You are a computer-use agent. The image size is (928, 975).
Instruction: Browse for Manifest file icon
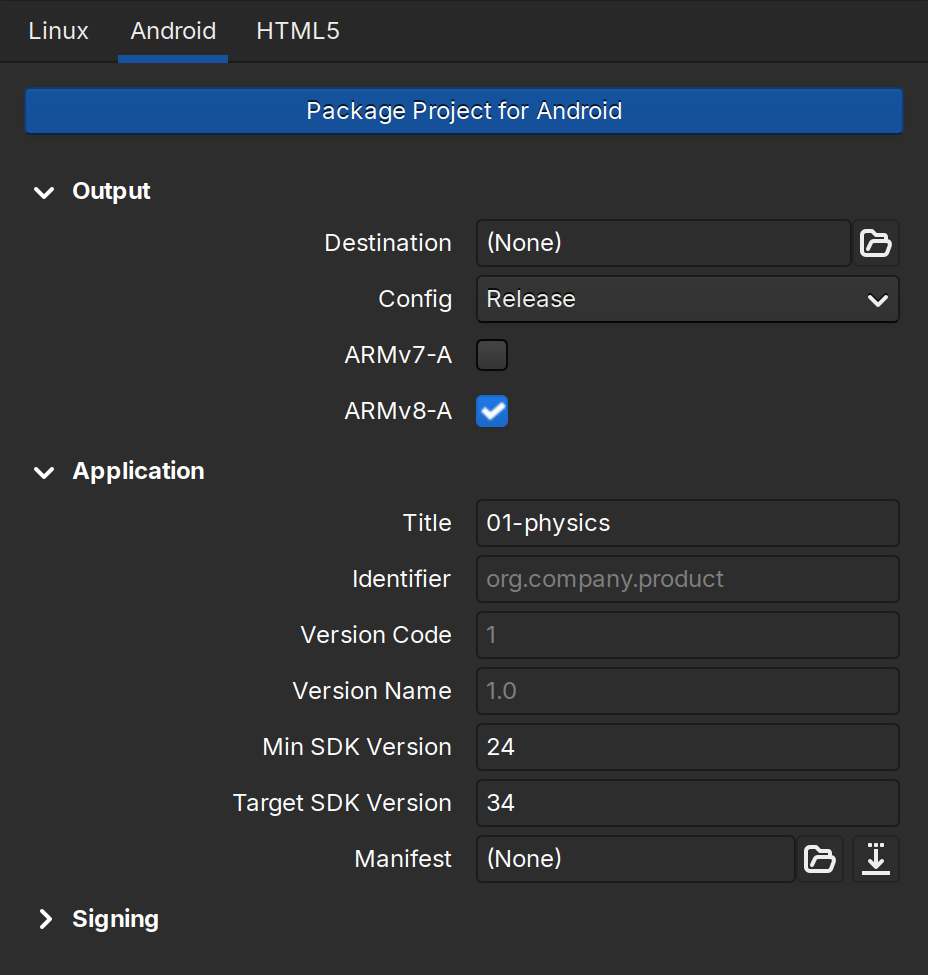820,859
